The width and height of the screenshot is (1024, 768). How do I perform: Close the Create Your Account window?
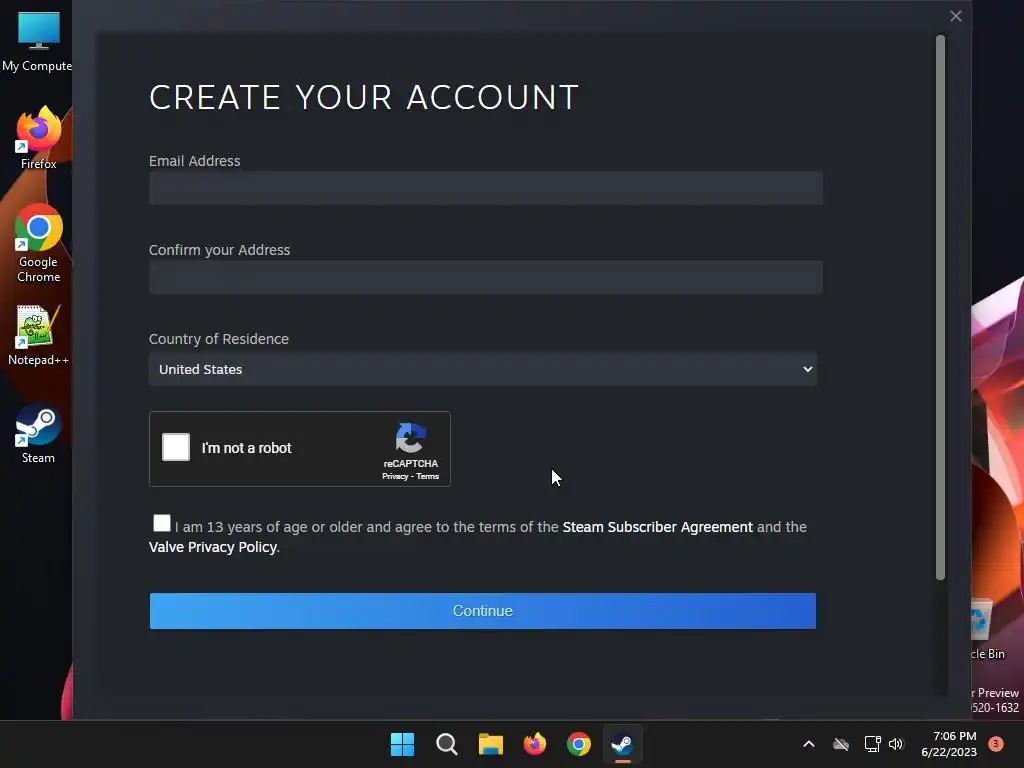[955, 16]
